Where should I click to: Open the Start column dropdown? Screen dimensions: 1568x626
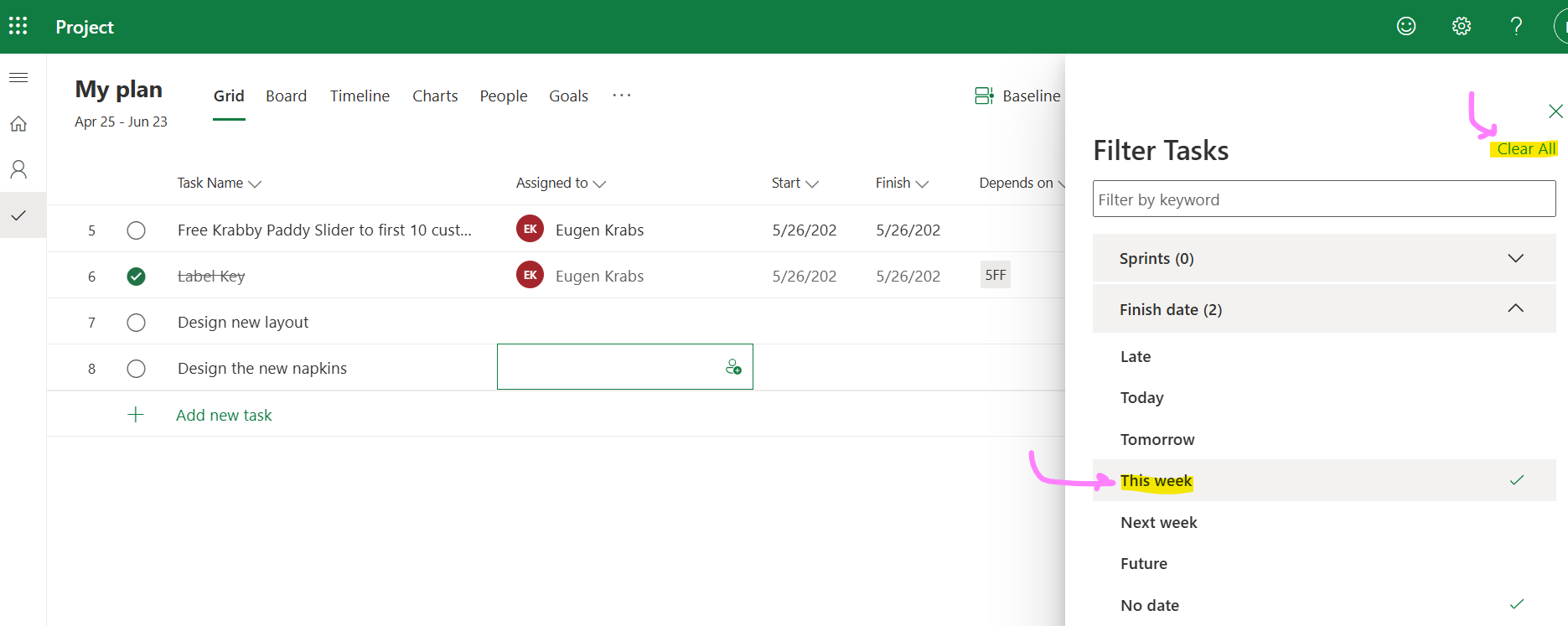pyautogui.click(x=811, y=184)
